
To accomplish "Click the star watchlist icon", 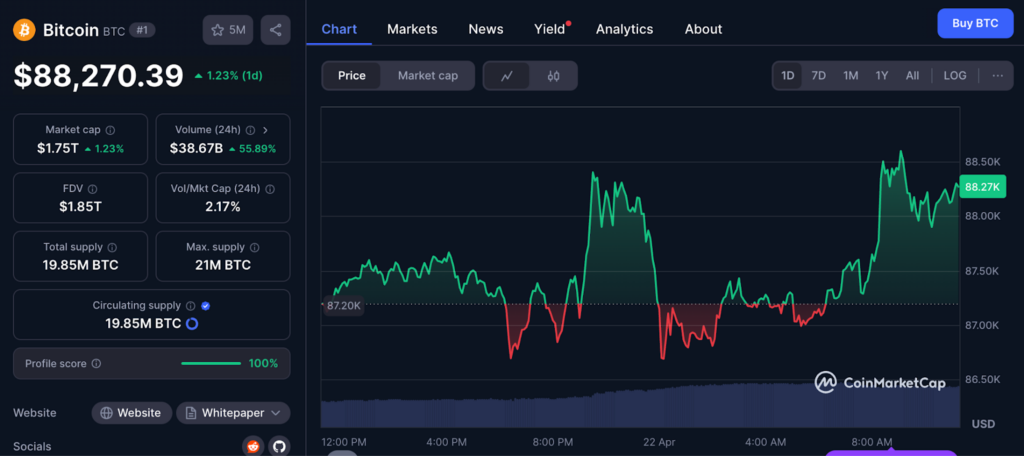I will 217,30.
